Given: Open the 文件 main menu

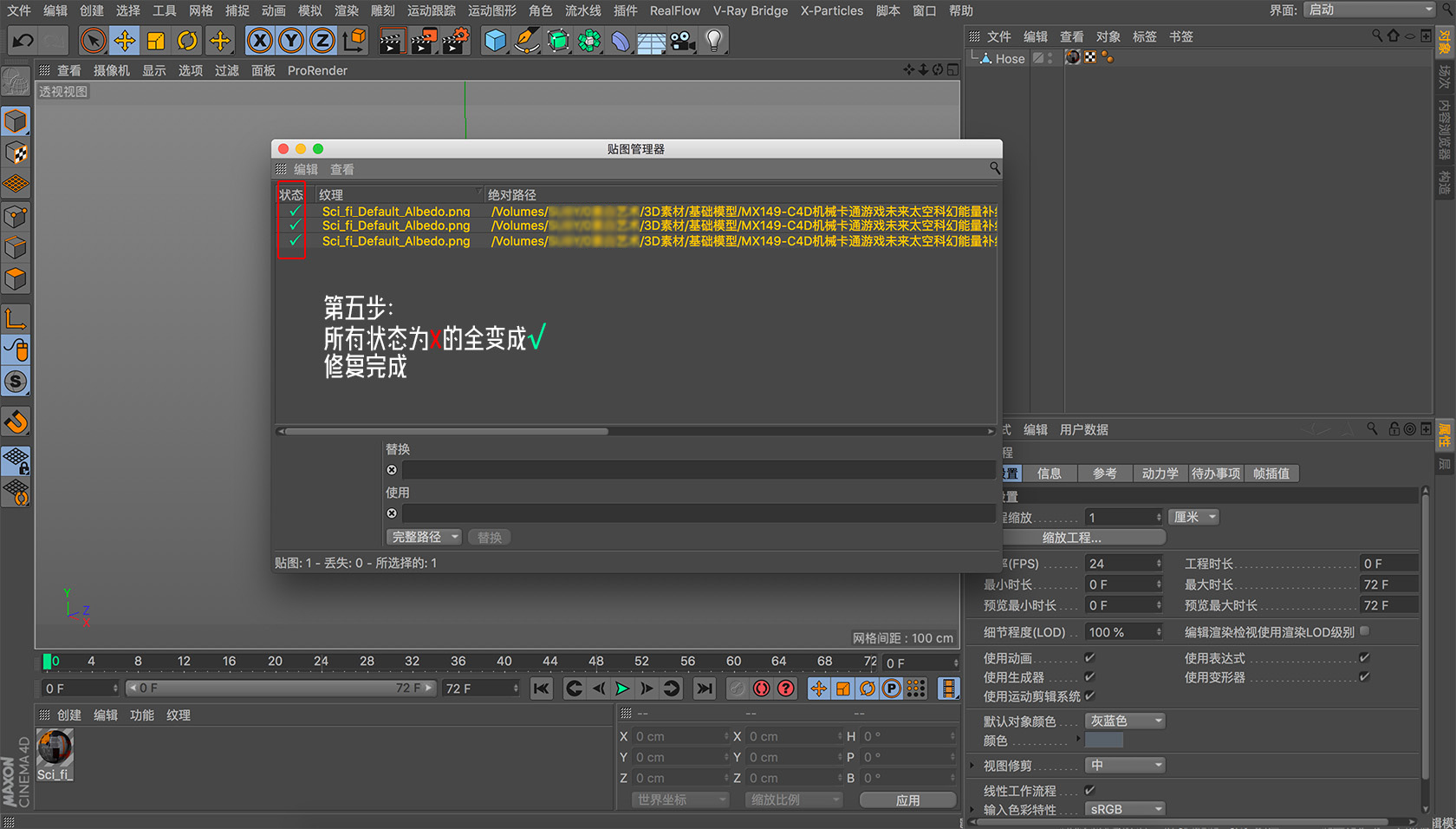Looking at the screenshot, I should coord(19,10).
